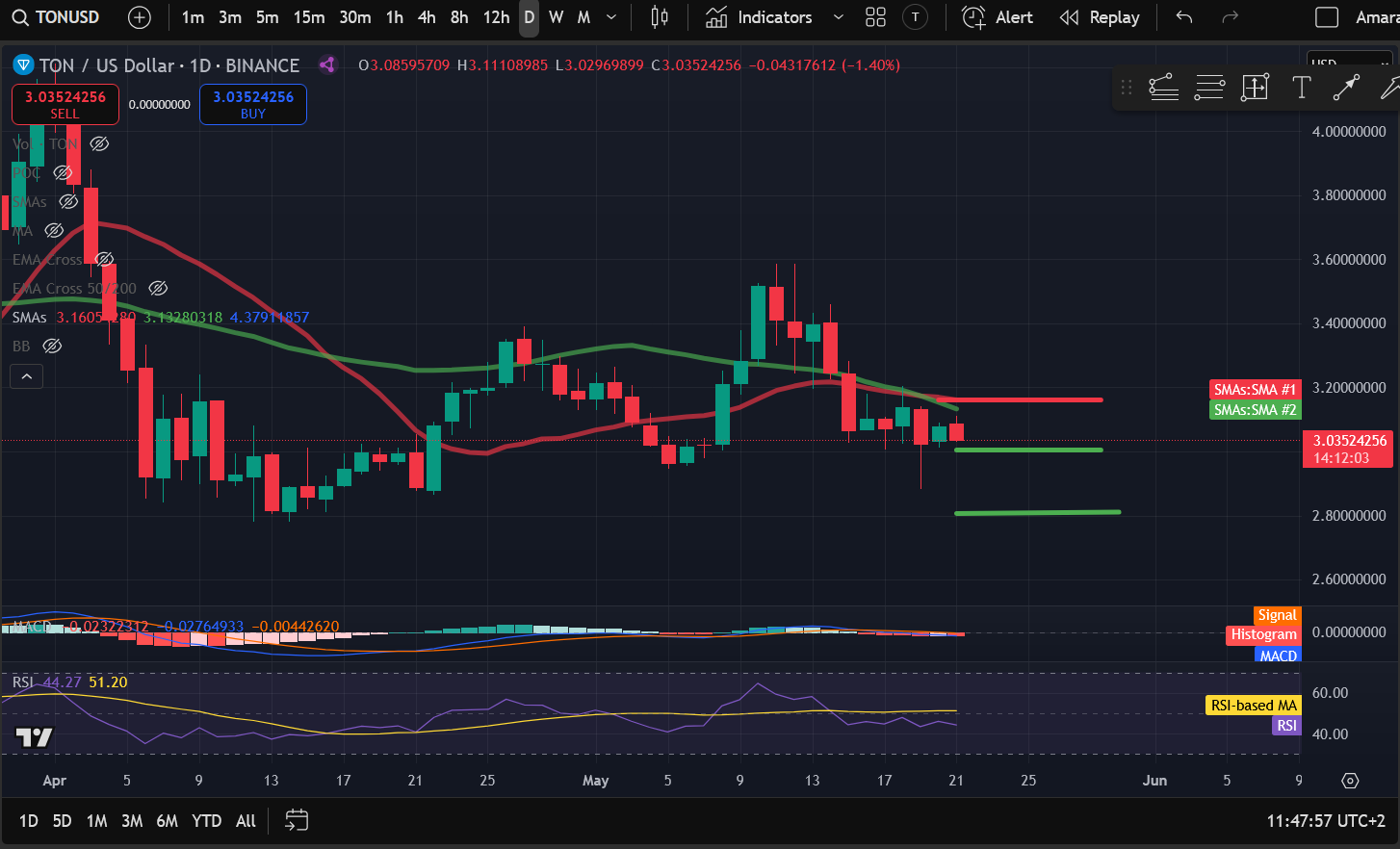Click the layout setup square icon

coord(1327,17)
